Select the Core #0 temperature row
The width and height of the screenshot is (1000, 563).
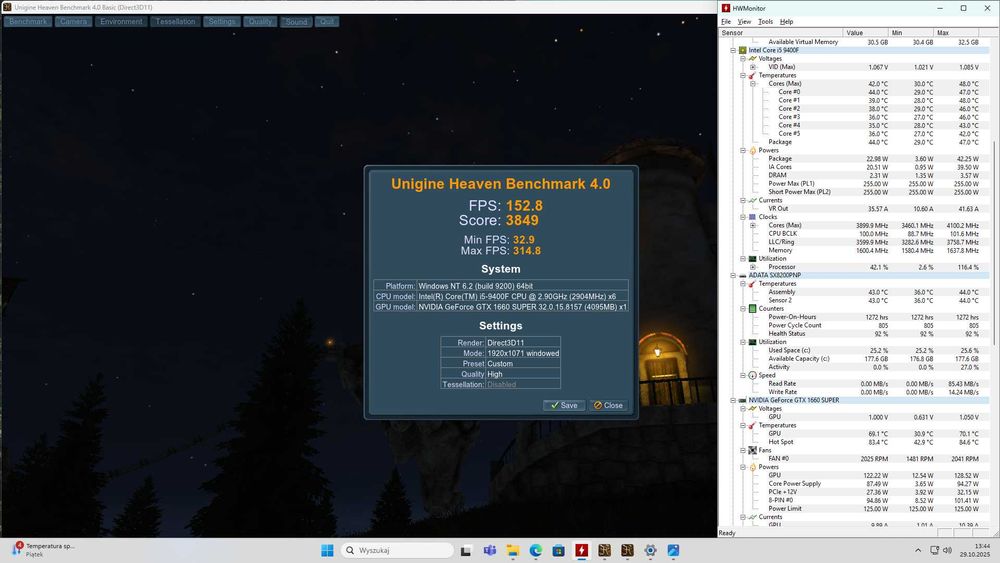855,92
